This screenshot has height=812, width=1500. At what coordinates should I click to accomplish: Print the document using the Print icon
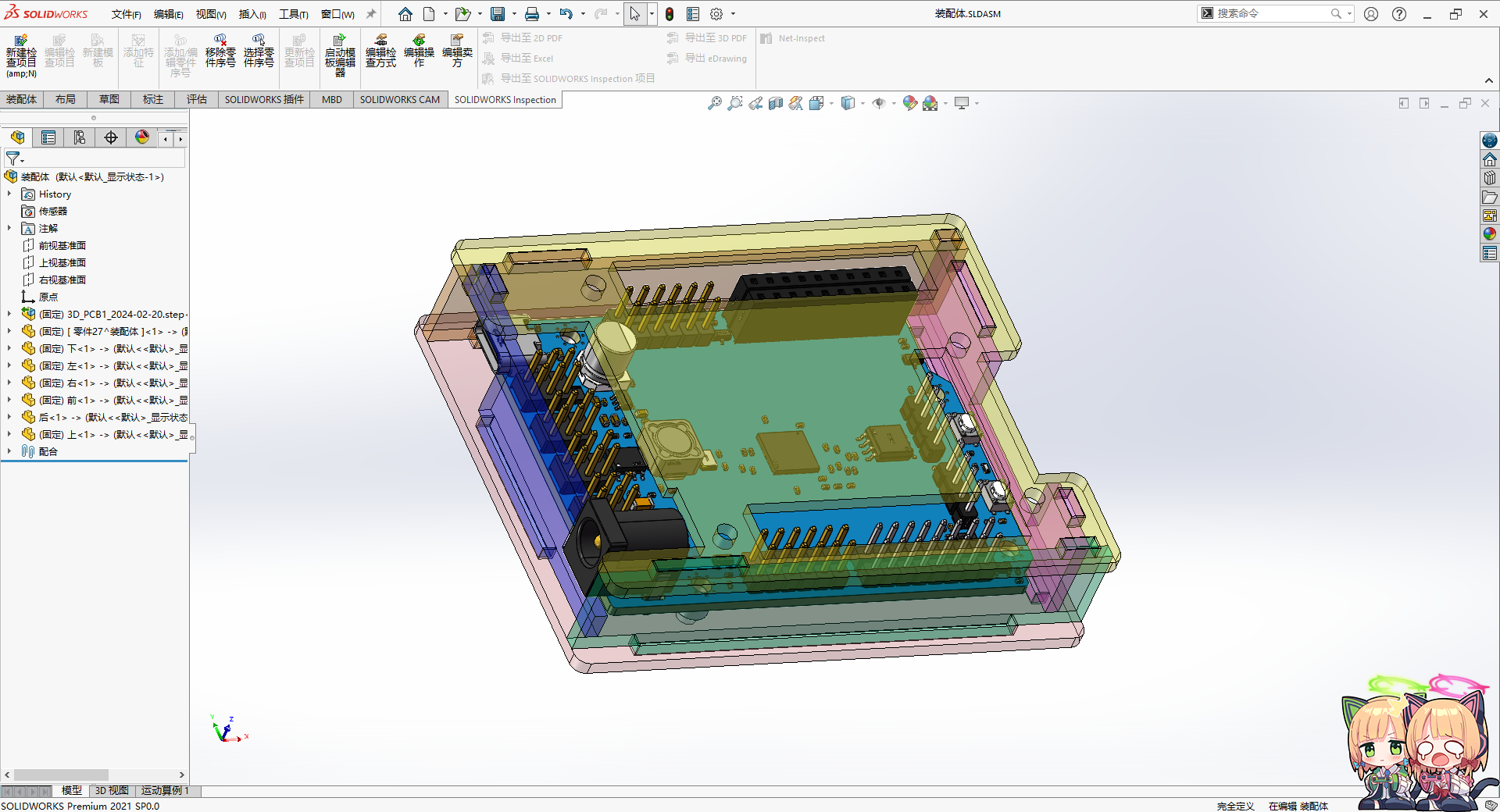(532, 14)
